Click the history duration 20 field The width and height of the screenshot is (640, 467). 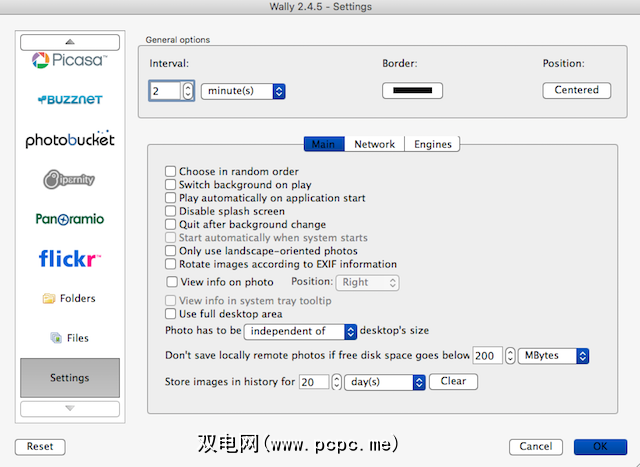(314, 382)
